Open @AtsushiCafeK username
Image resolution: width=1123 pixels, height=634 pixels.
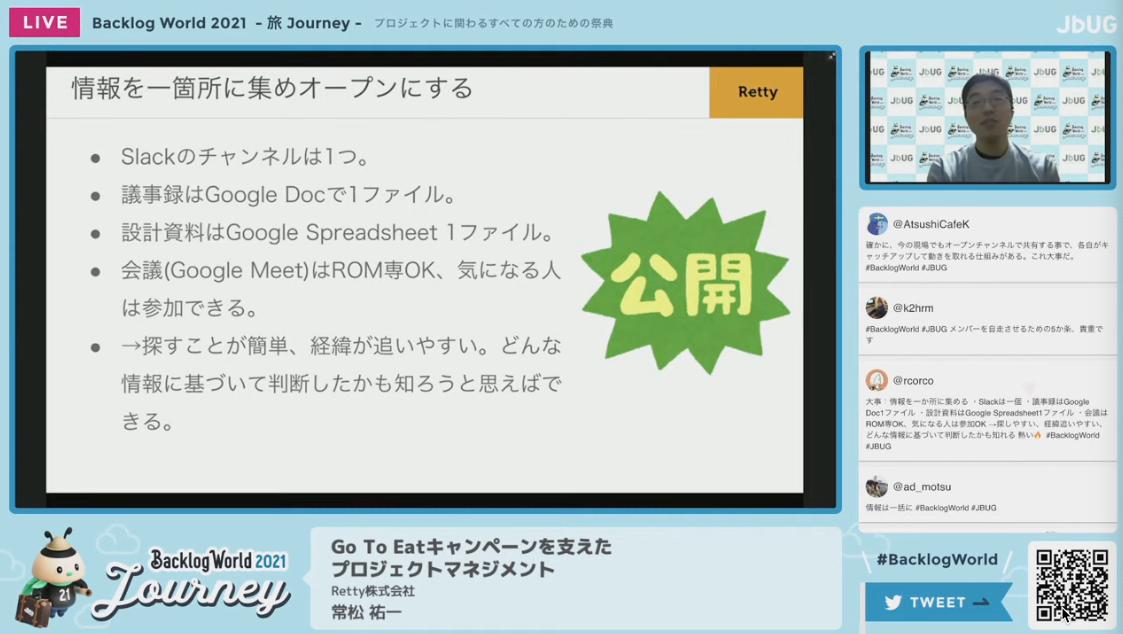(931, 224)
